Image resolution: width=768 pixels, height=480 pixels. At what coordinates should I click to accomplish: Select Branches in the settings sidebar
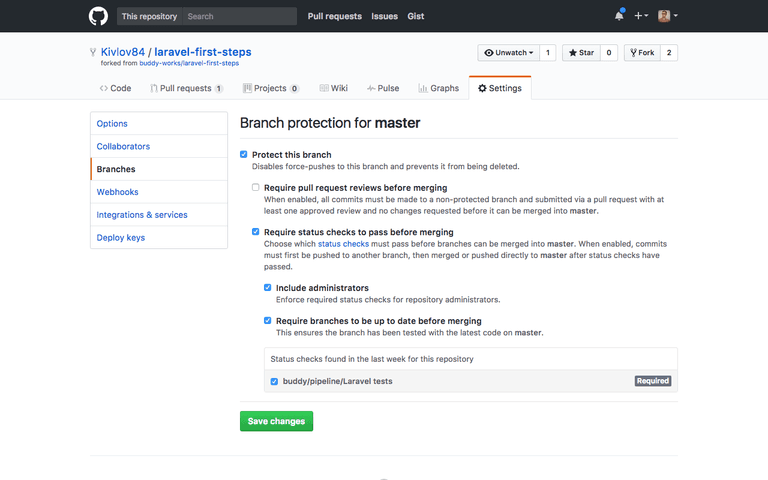click(x=159, y=169)
